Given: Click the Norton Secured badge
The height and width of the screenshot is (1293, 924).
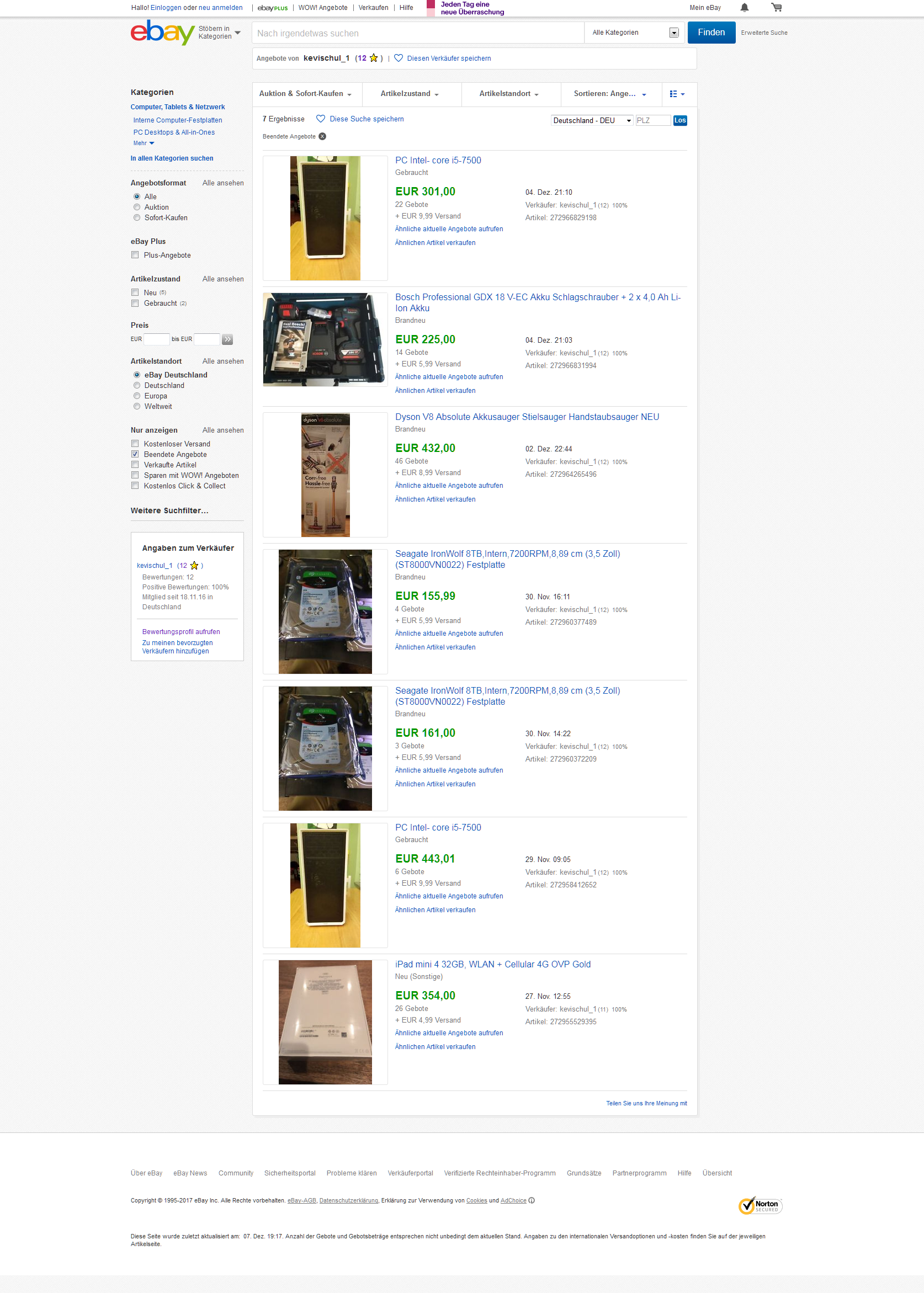Looking at the screenshot, I should [760, 1205].
